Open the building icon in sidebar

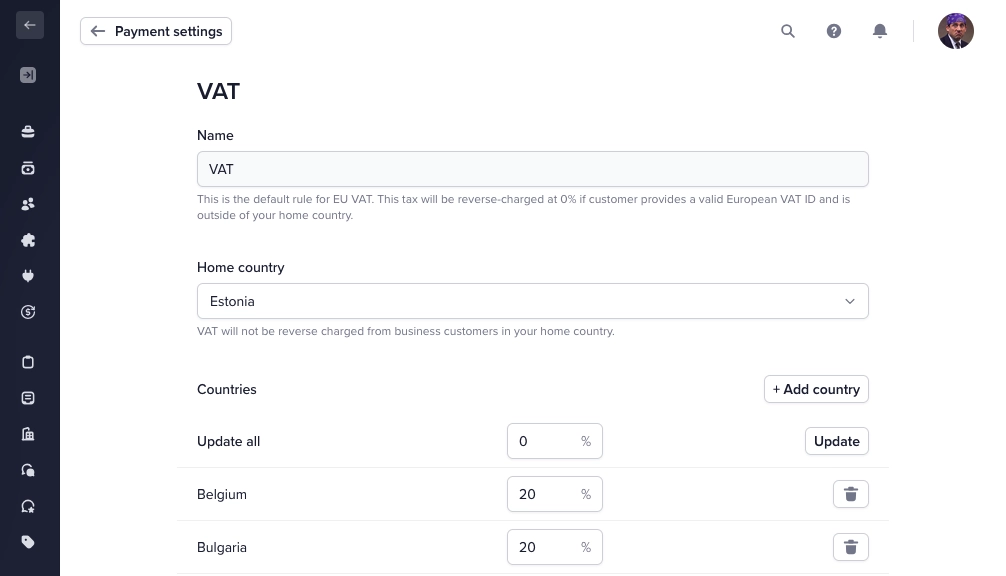click(28, 434)
